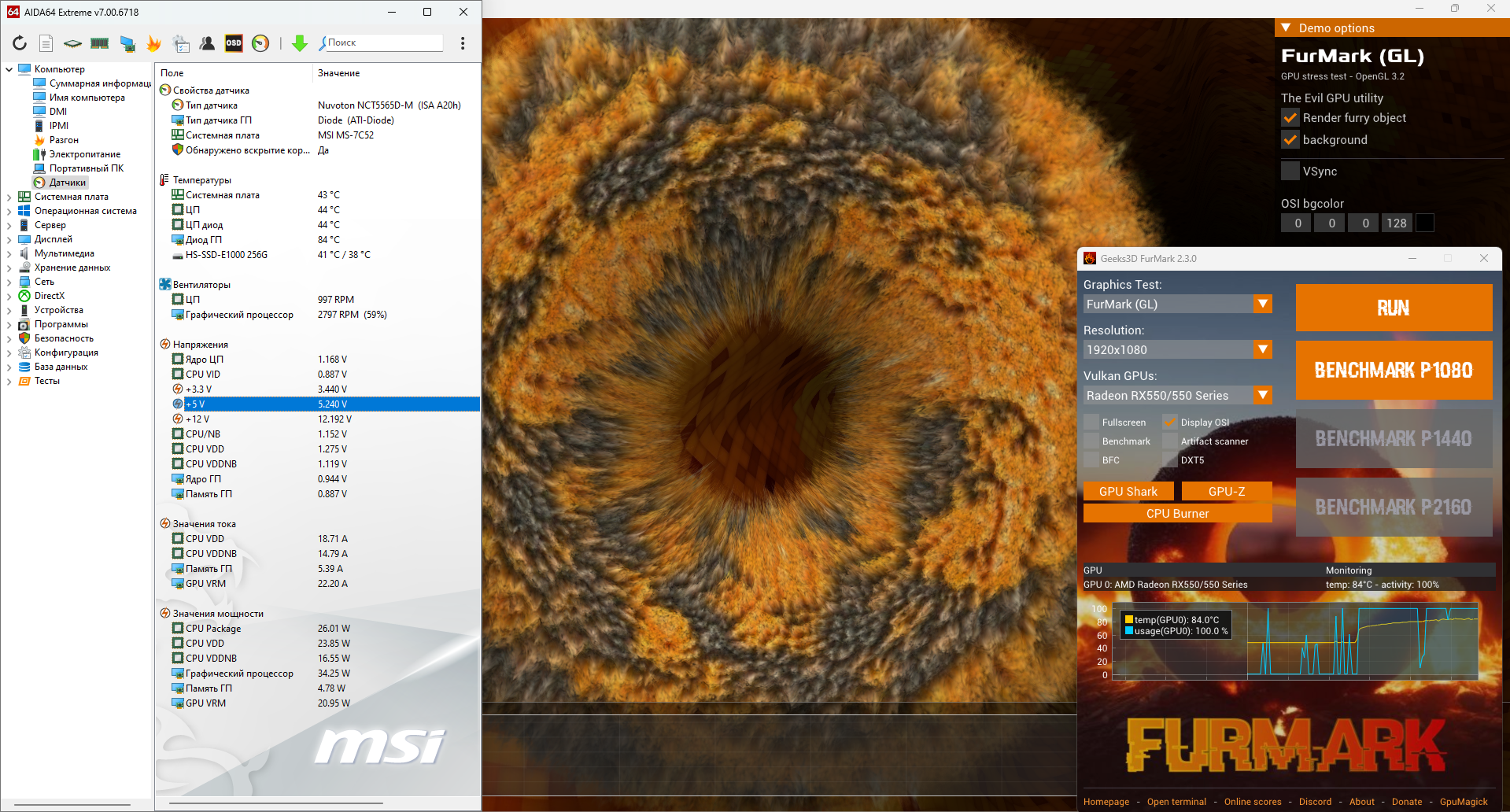Start BENCHMARK P1080
This screenshot has width=1510, height=812.
click(1394, 370)
